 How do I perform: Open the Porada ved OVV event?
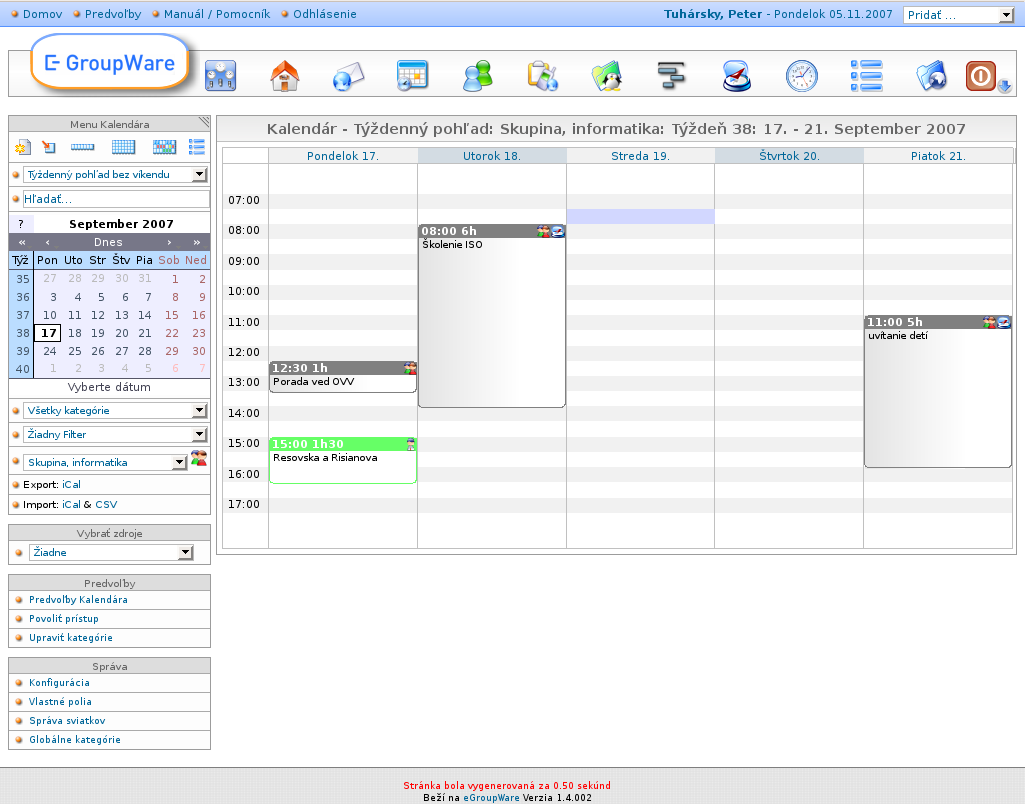coord(343,377)
